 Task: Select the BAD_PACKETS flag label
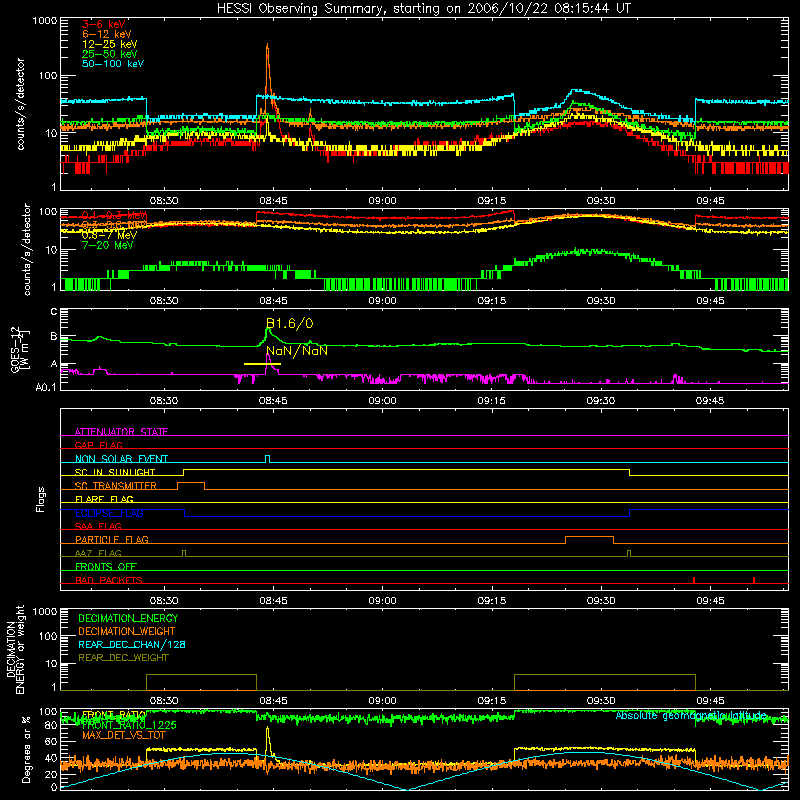click(x=109, y=580)
